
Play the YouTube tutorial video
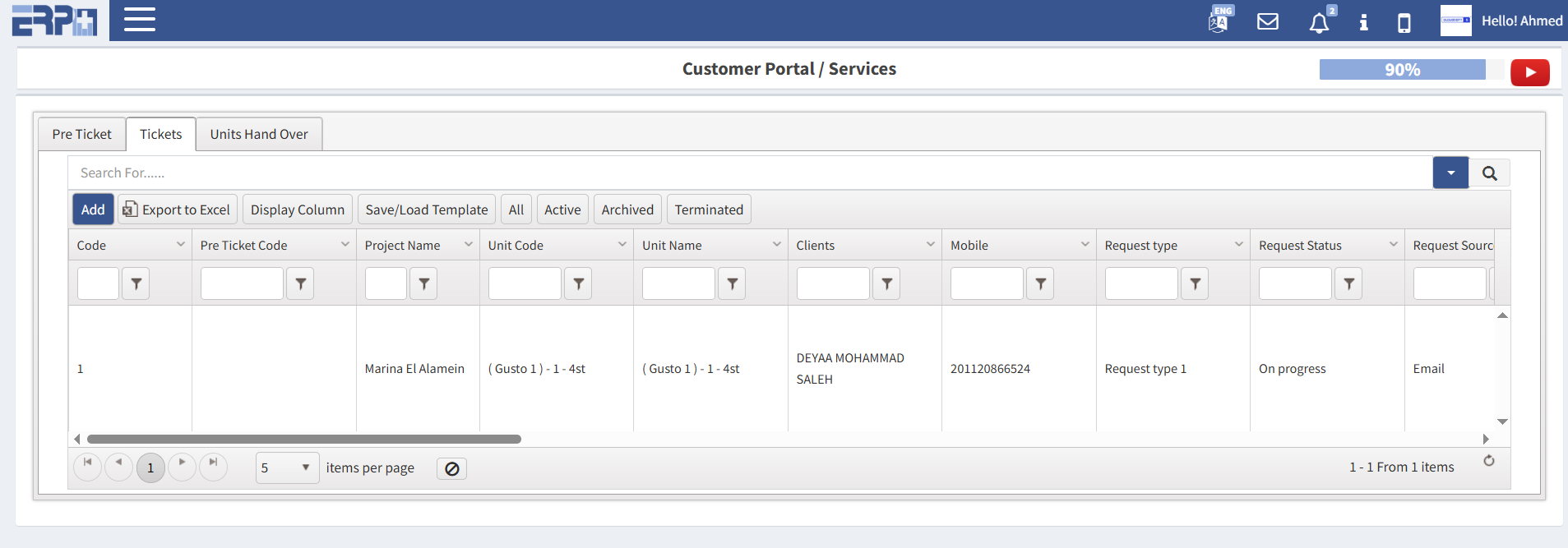[x=1529, y=72]
